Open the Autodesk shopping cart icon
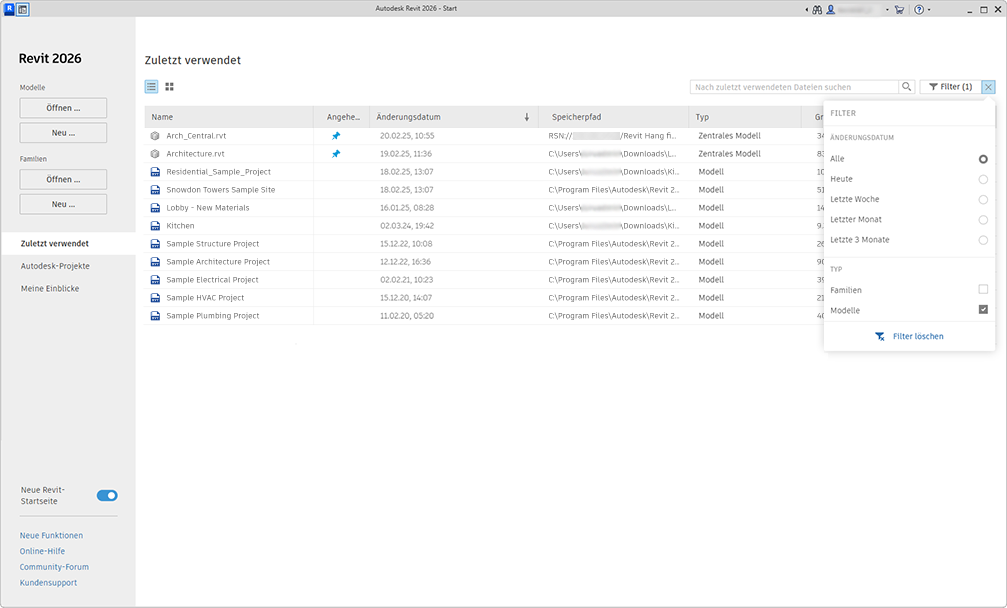1007x608 pixels. 899,10
